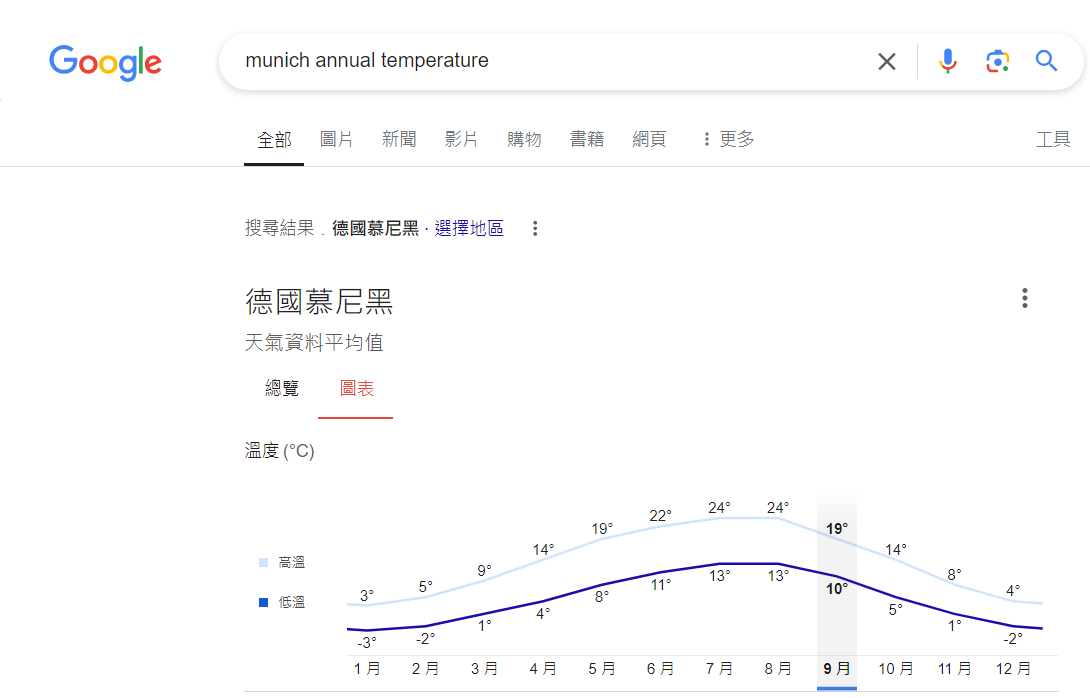
Task: Expand the 更多 search filters menu
Action: [728, 140]
